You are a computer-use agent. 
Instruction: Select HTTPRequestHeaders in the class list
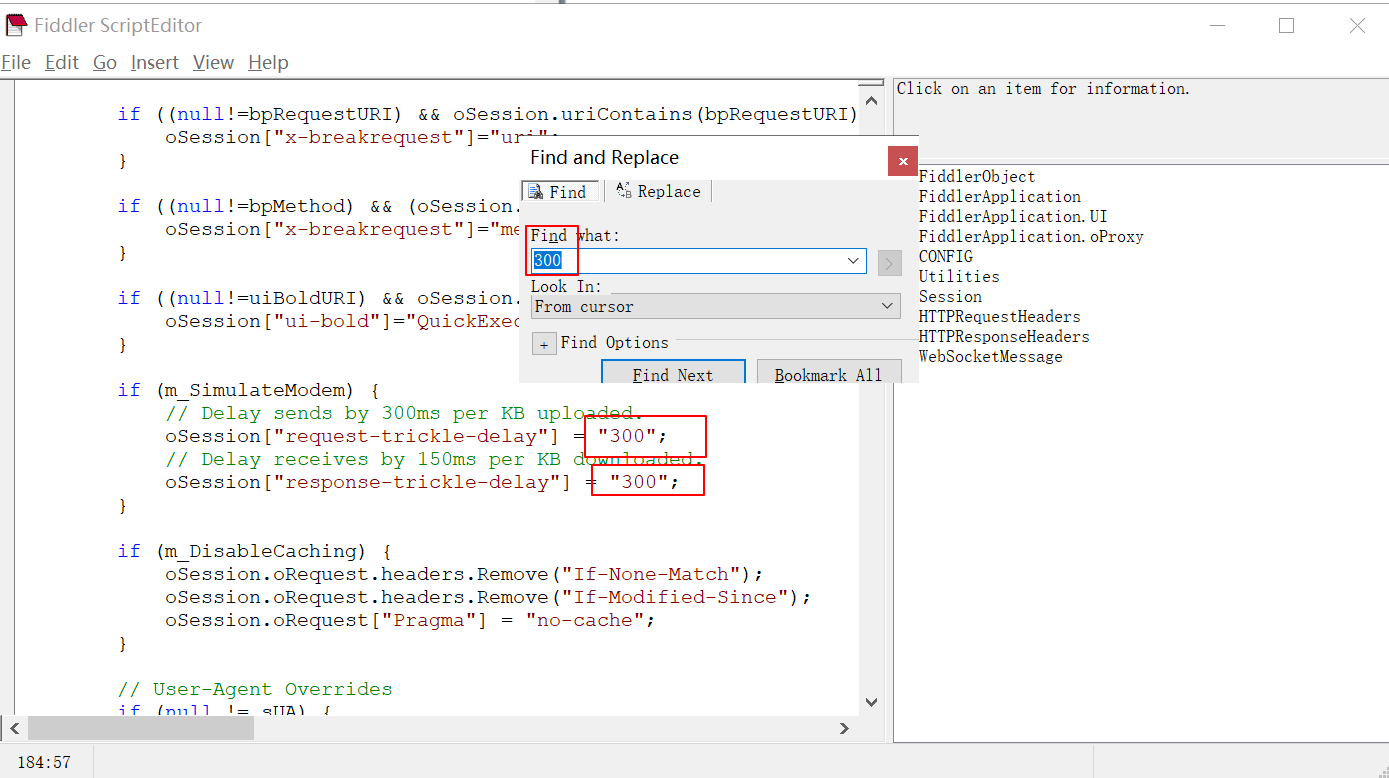(1000, 317)
